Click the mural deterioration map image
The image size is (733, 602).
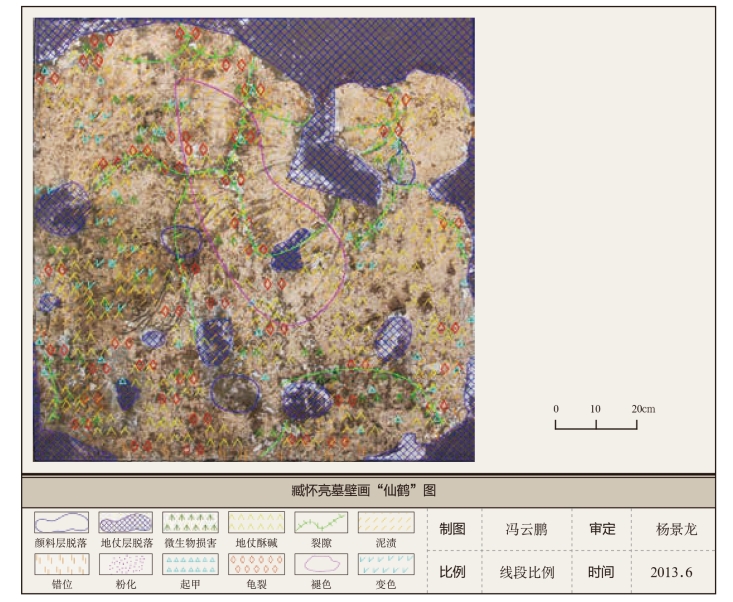254,240
